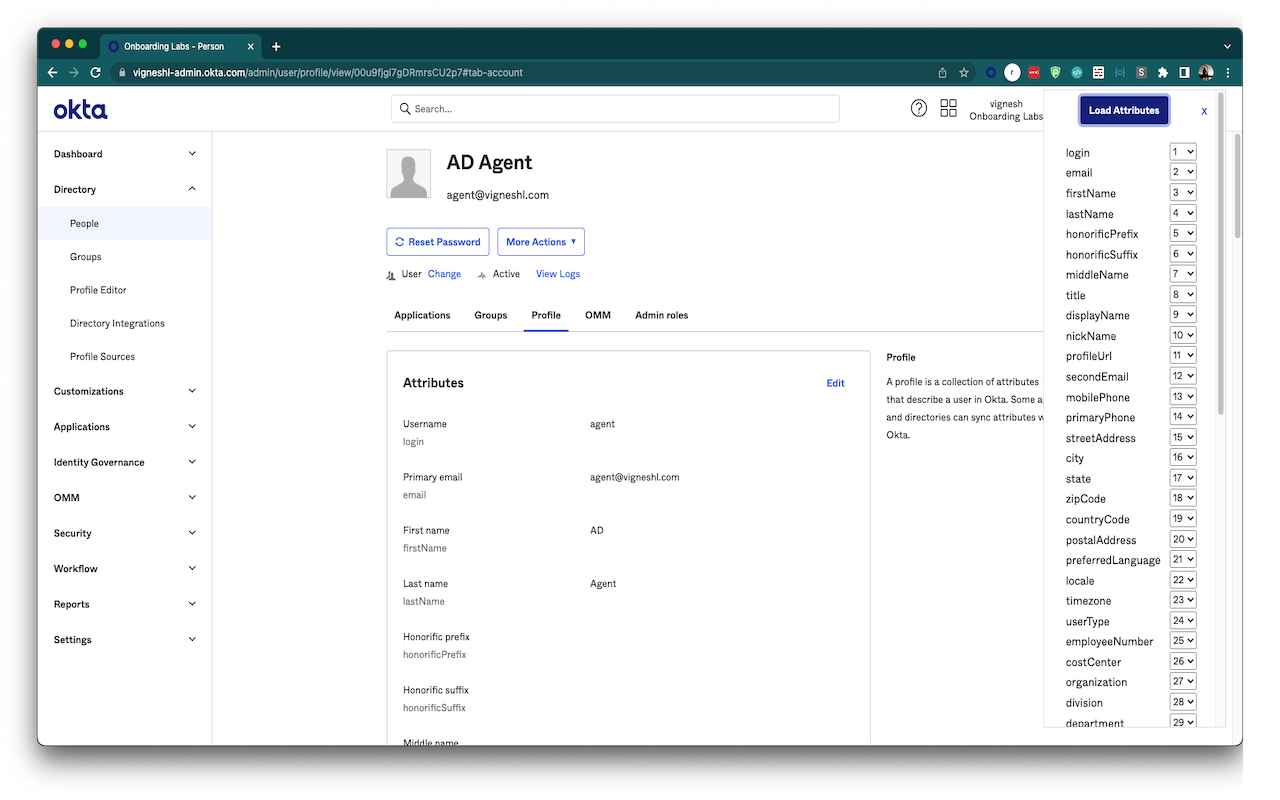Open the More Actions dropdown
The width and height of the screenshot is (1280, 800).
541,242
